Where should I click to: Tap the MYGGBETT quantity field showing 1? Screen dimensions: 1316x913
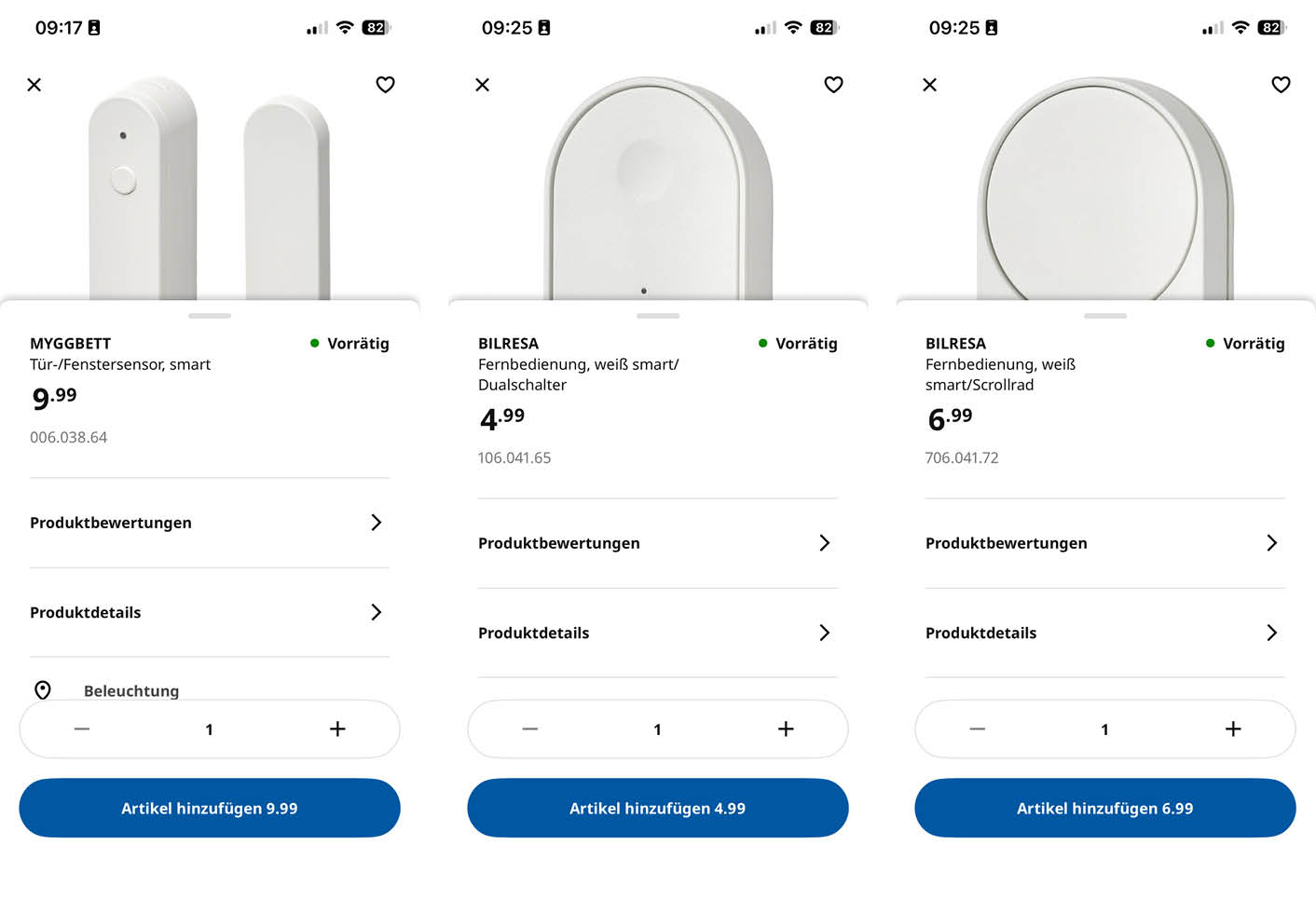pos(210,729)
